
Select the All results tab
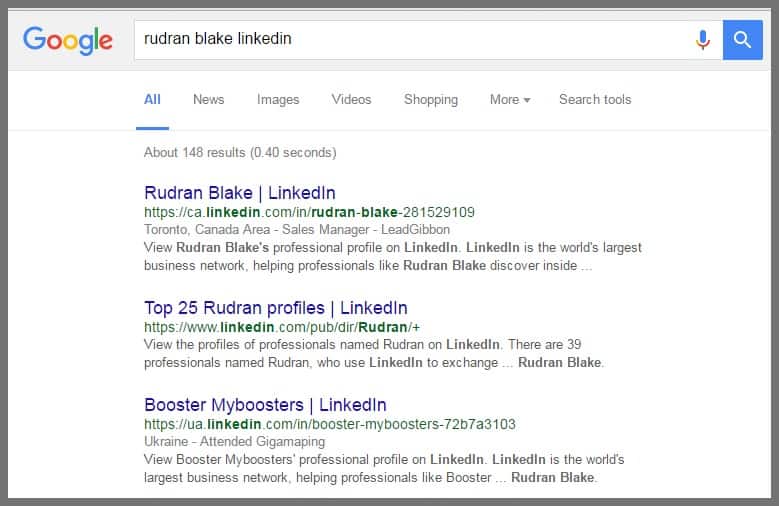pos(152,100)
